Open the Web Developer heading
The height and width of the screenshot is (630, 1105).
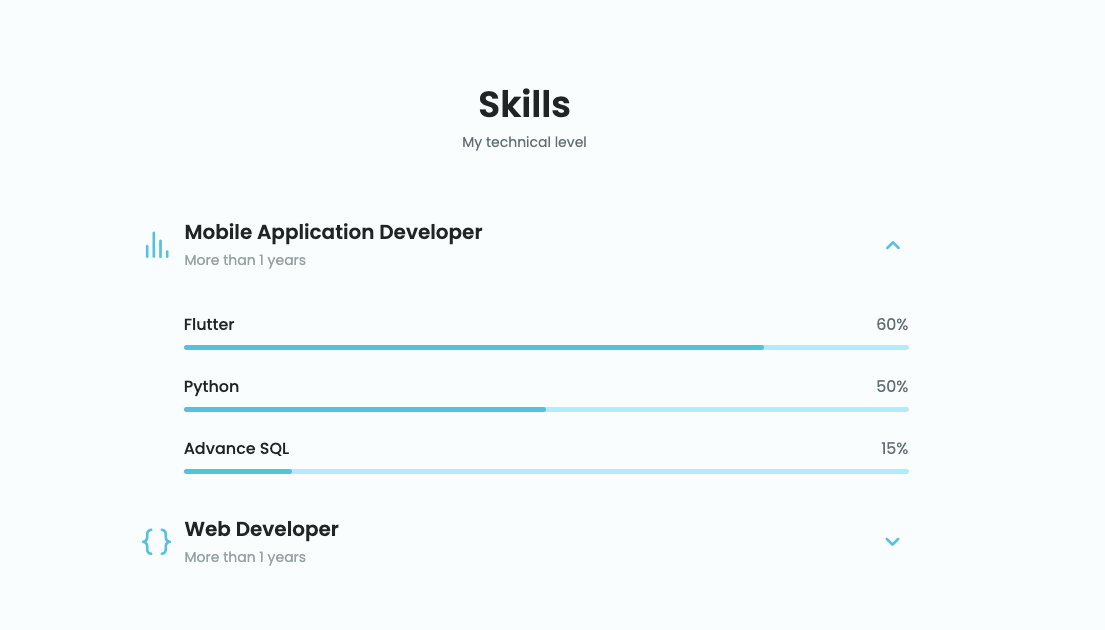(261, 529)
